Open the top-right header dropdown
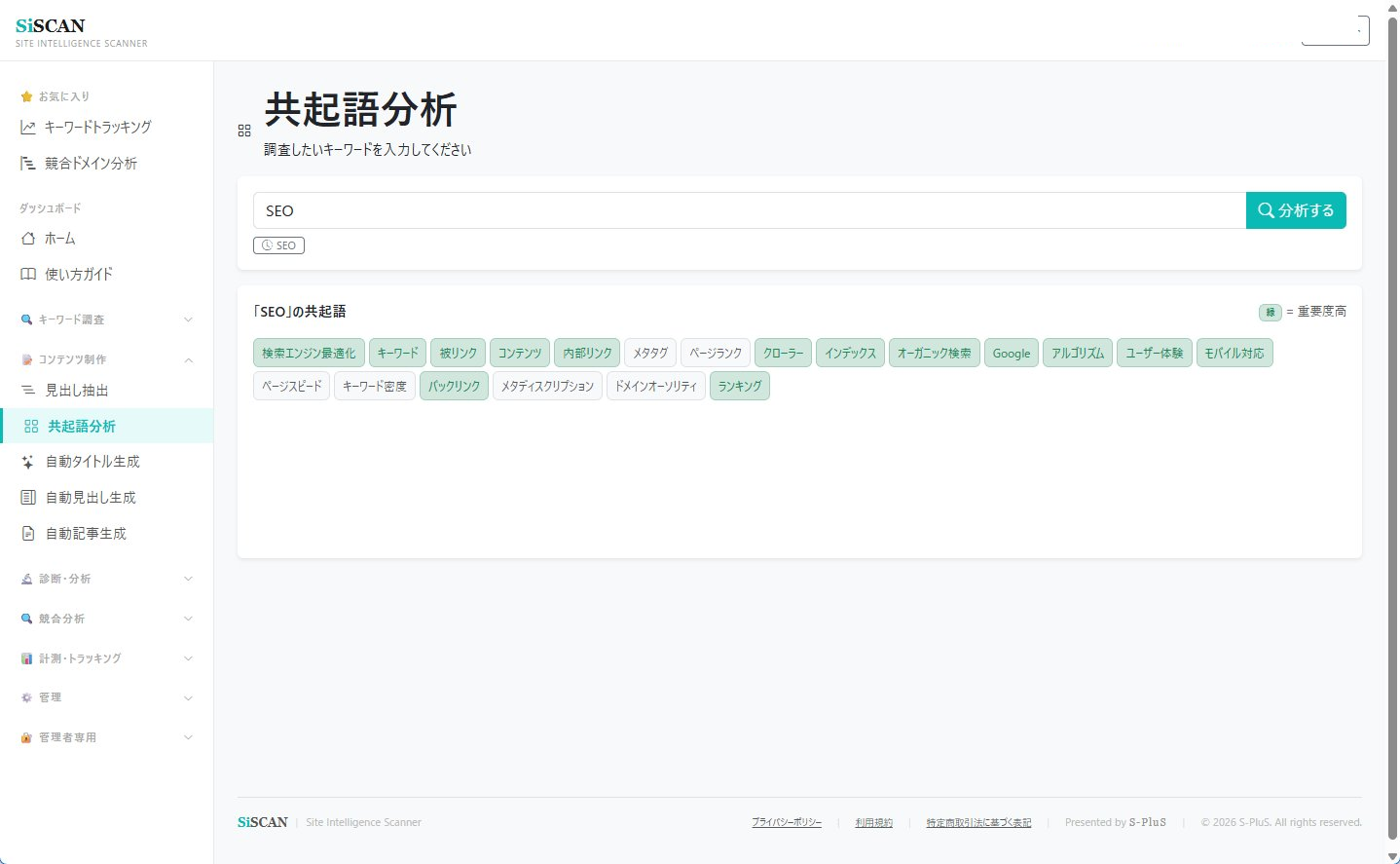Viewport: 1400px width, 864px height. (1336, 30)
